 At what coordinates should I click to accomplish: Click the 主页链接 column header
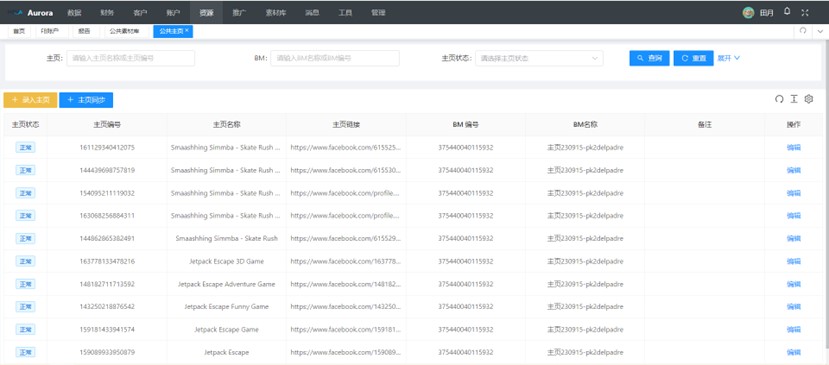pyautogui.click(x=346, y=125)
